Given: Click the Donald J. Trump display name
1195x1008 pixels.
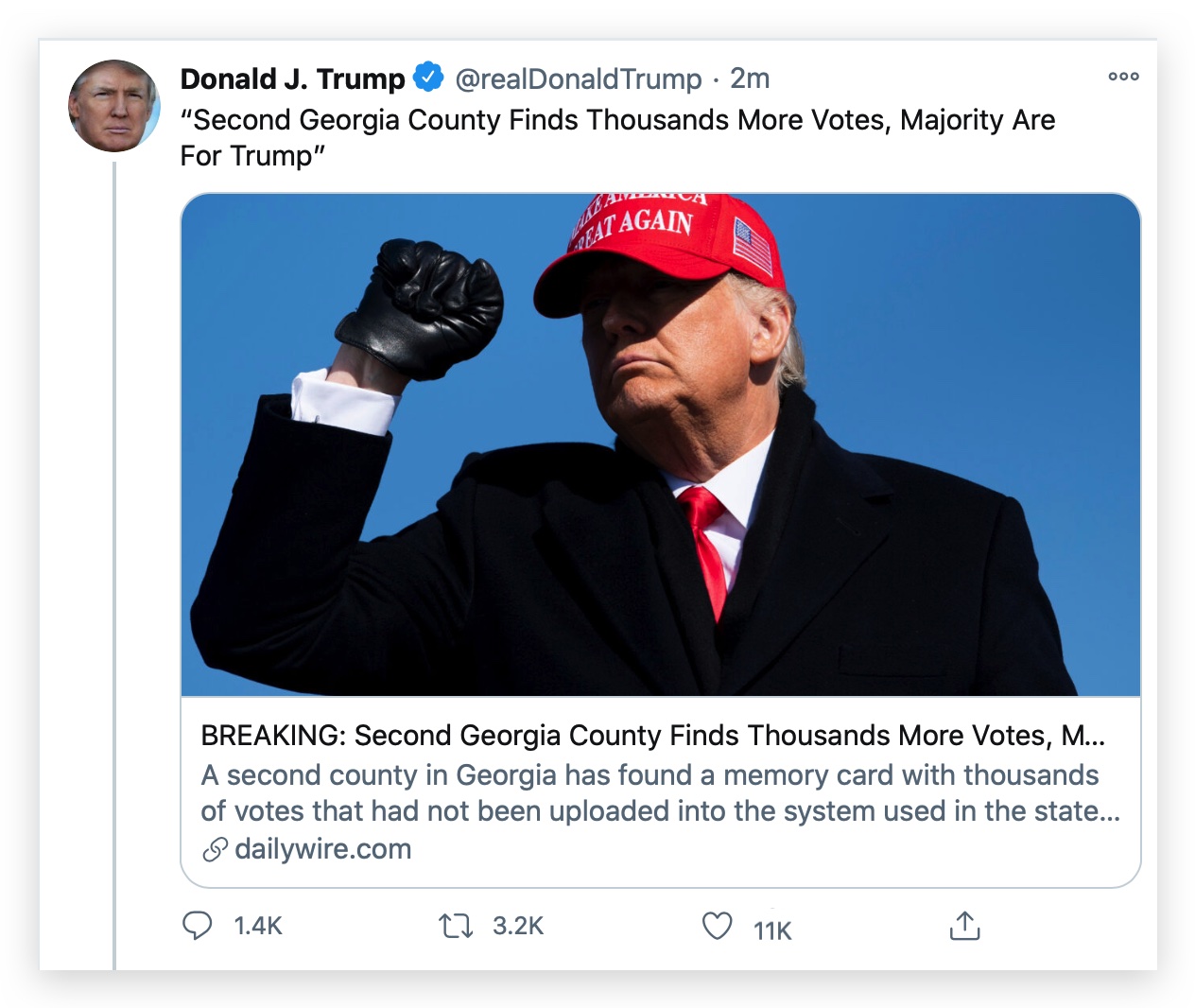Looking at the screenshot, I should pos(292,78).
